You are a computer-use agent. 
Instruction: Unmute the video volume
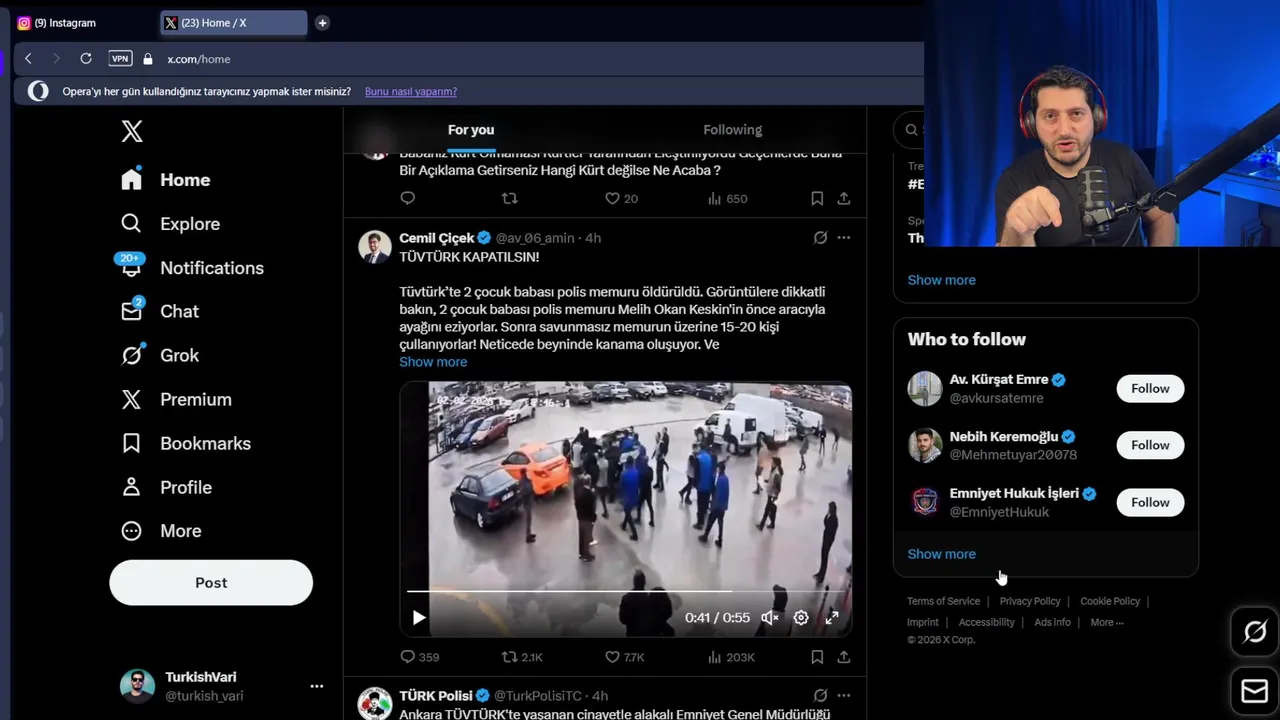point(769,618)
